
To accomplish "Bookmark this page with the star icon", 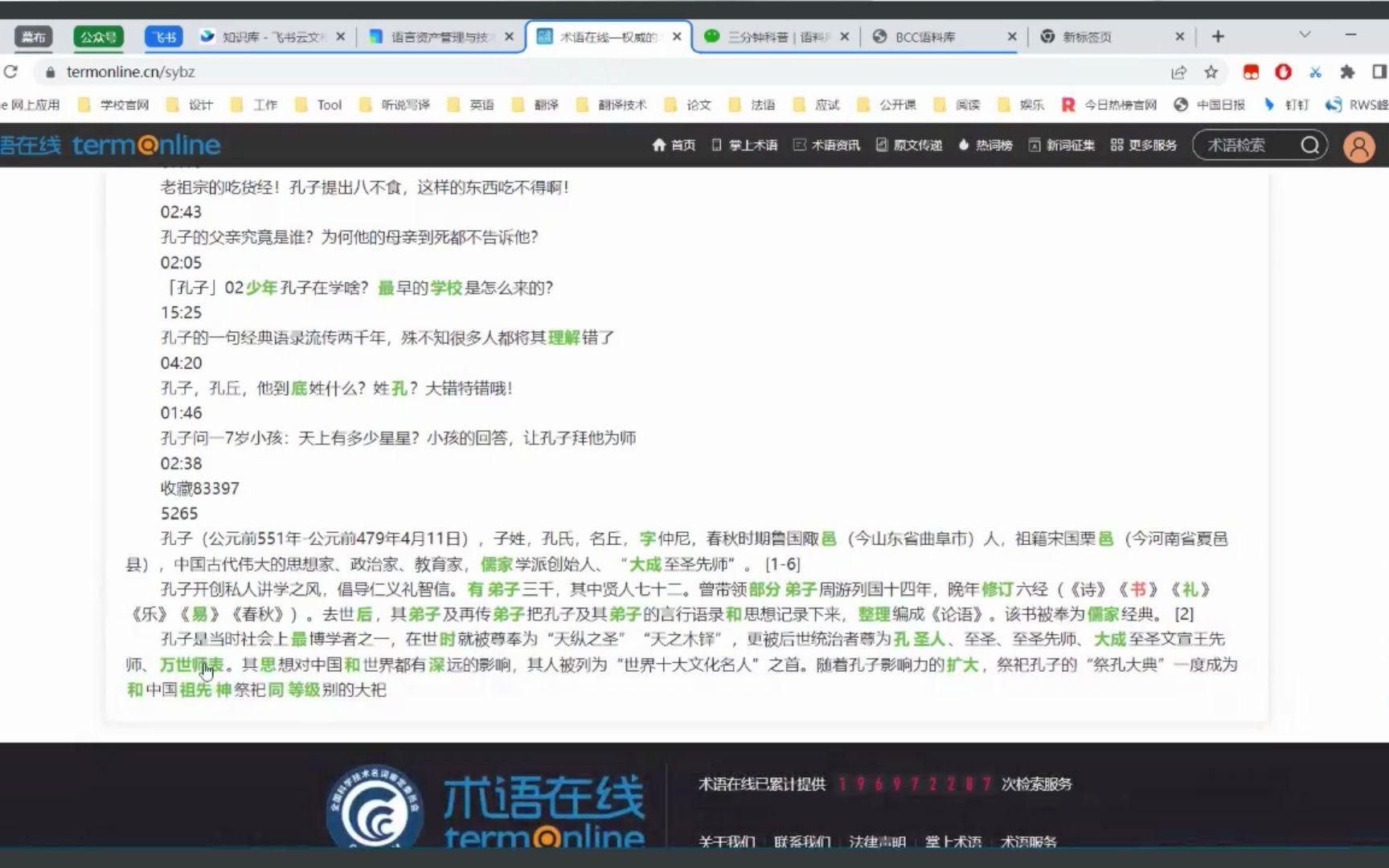I will click(x=1211, y=72).
